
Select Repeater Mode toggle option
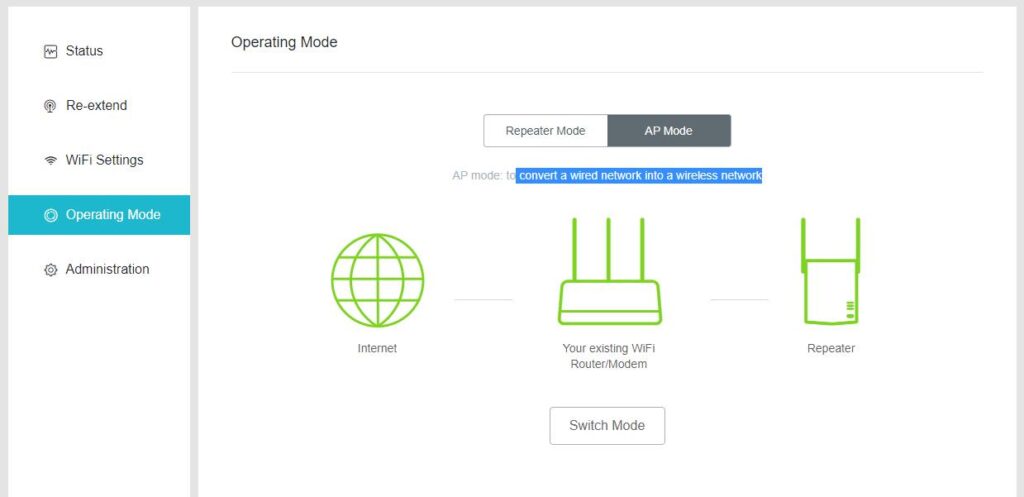(x=545, y=131)
